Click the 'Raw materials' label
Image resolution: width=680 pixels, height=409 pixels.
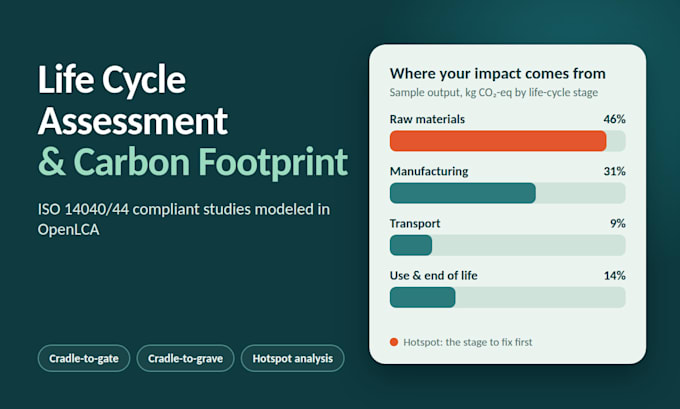[x=427, y=119]
